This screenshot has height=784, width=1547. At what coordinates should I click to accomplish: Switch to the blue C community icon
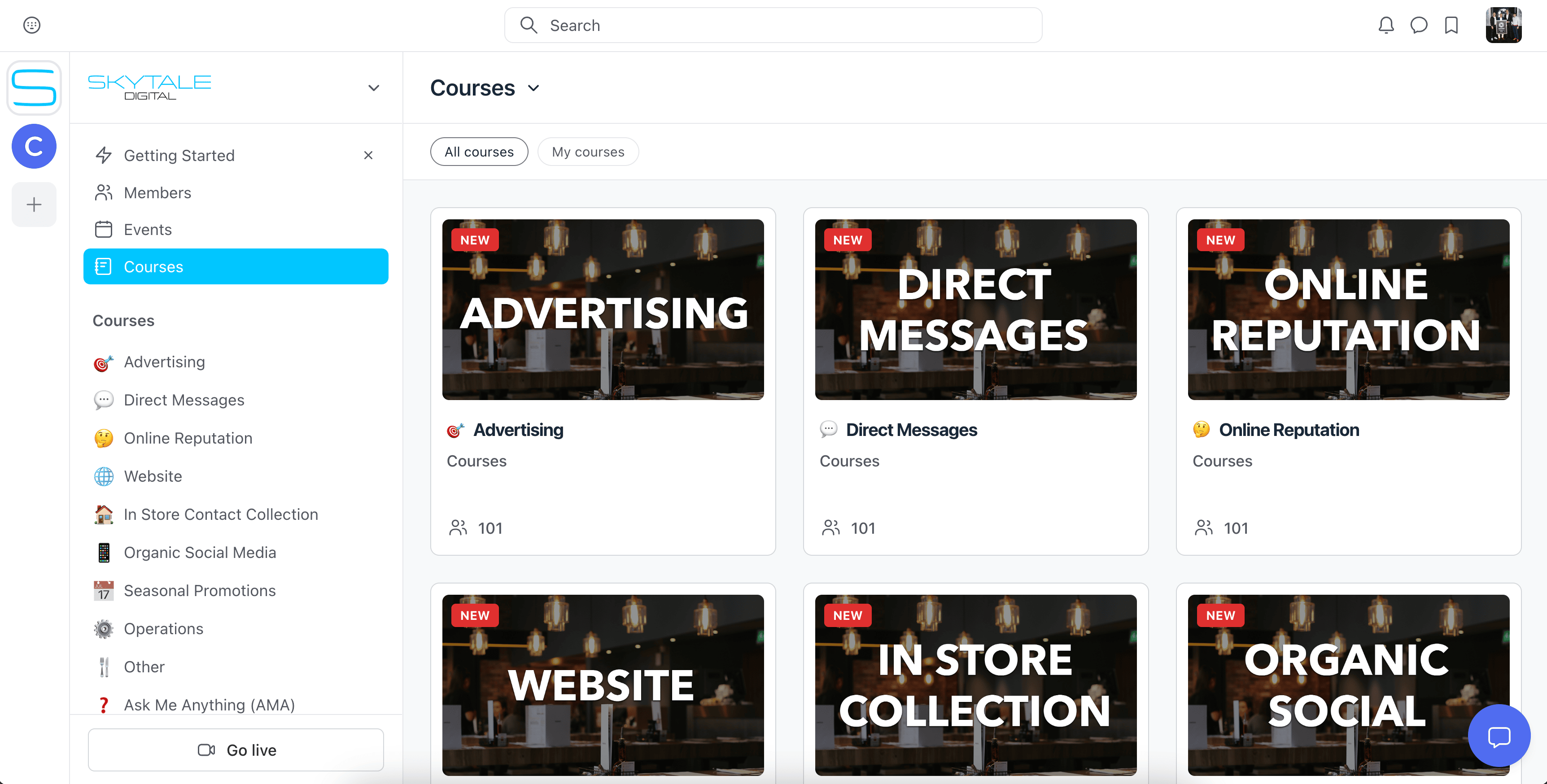pyautogui.click(x=34, y=146)
